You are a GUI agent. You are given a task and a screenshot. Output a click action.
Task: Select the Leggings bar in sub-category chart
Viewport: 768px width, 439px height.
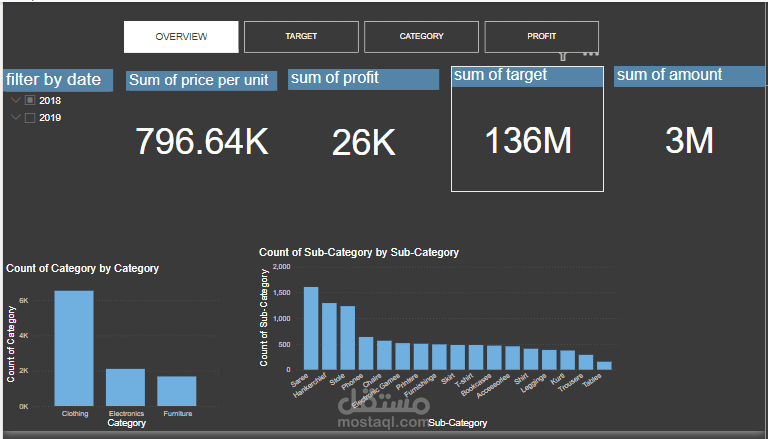tap(549, 360)
